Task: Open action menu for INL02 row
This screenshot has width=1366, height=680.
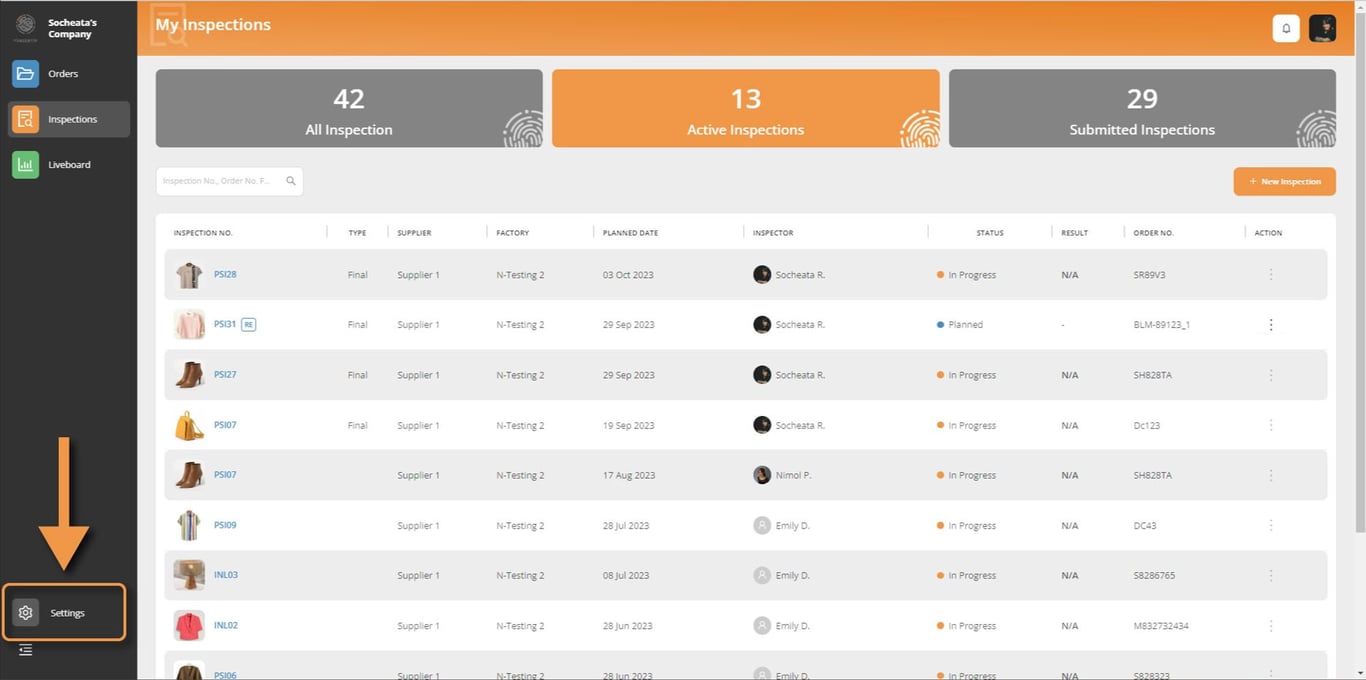Action: coord(1271,625)
